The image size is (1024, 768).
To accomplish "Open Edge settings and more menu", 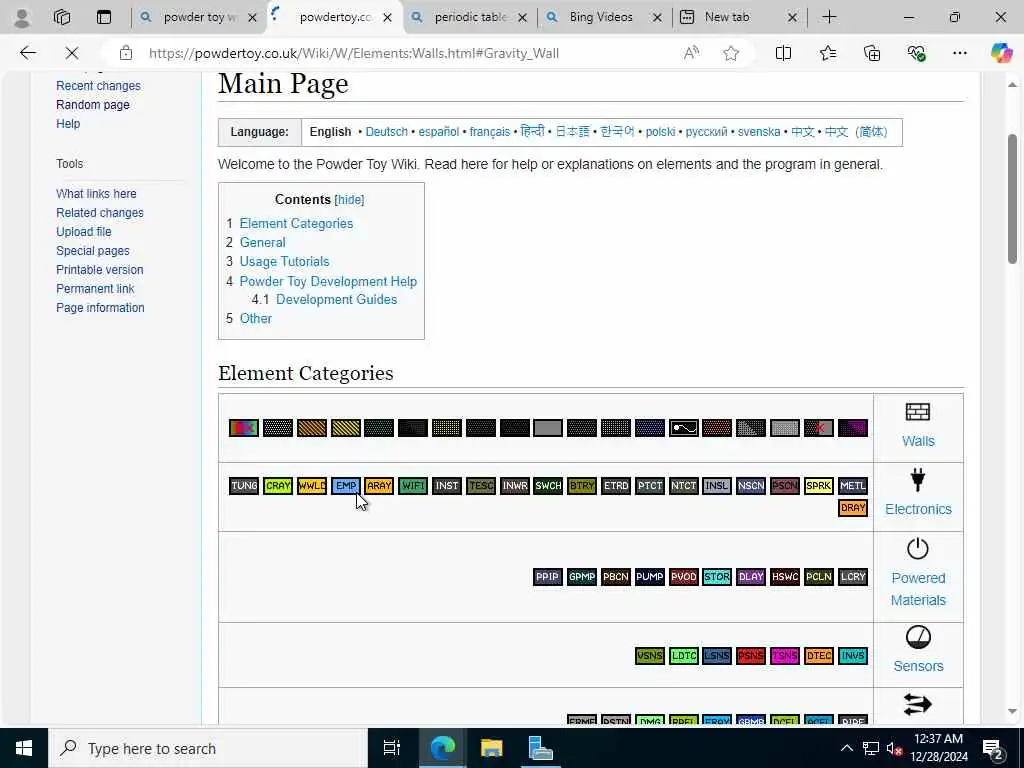I will [959, 54].
